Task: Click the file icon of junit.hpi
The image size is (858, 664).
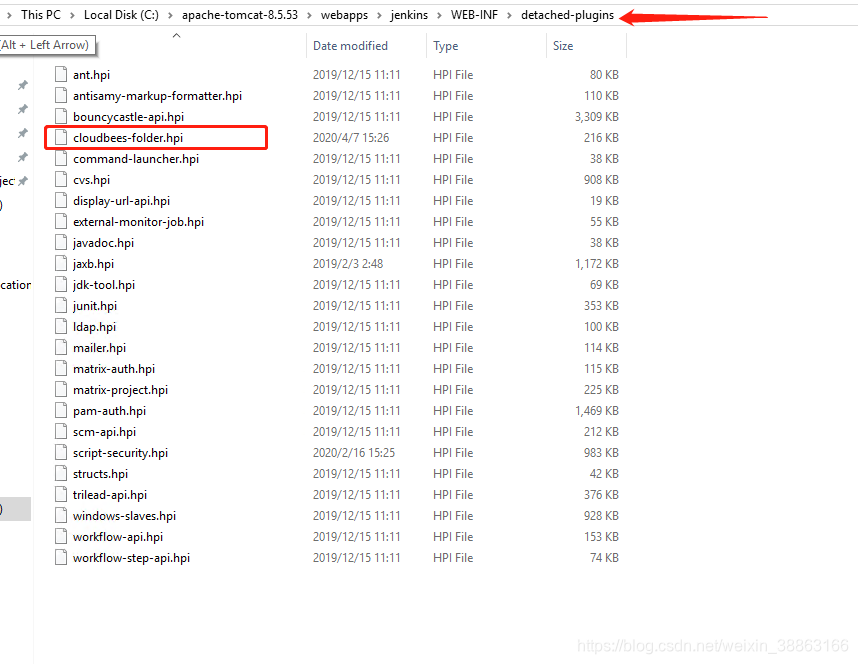Action: (61, 305)
